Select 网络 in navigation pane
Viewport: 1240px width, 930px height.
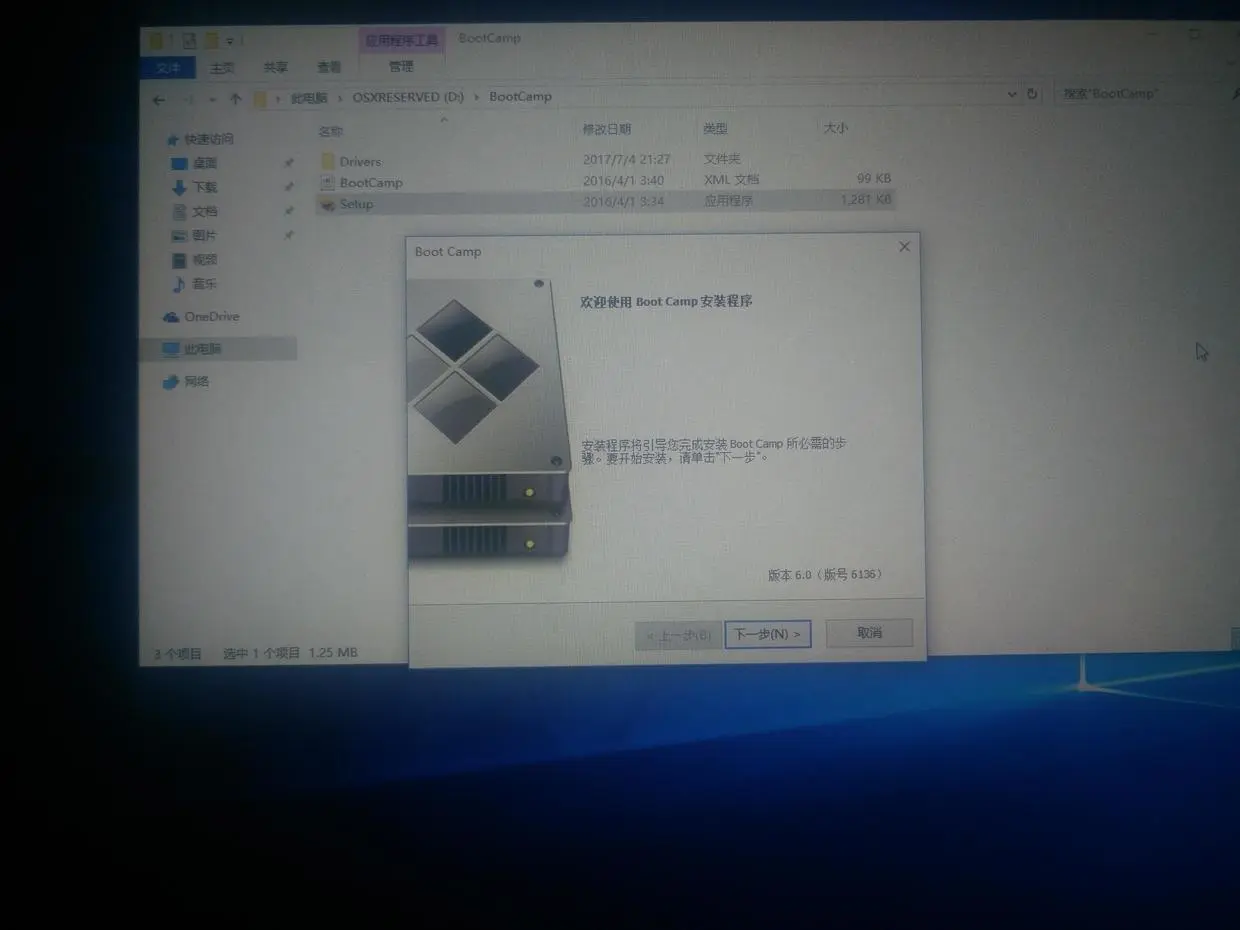pos(197,381)
